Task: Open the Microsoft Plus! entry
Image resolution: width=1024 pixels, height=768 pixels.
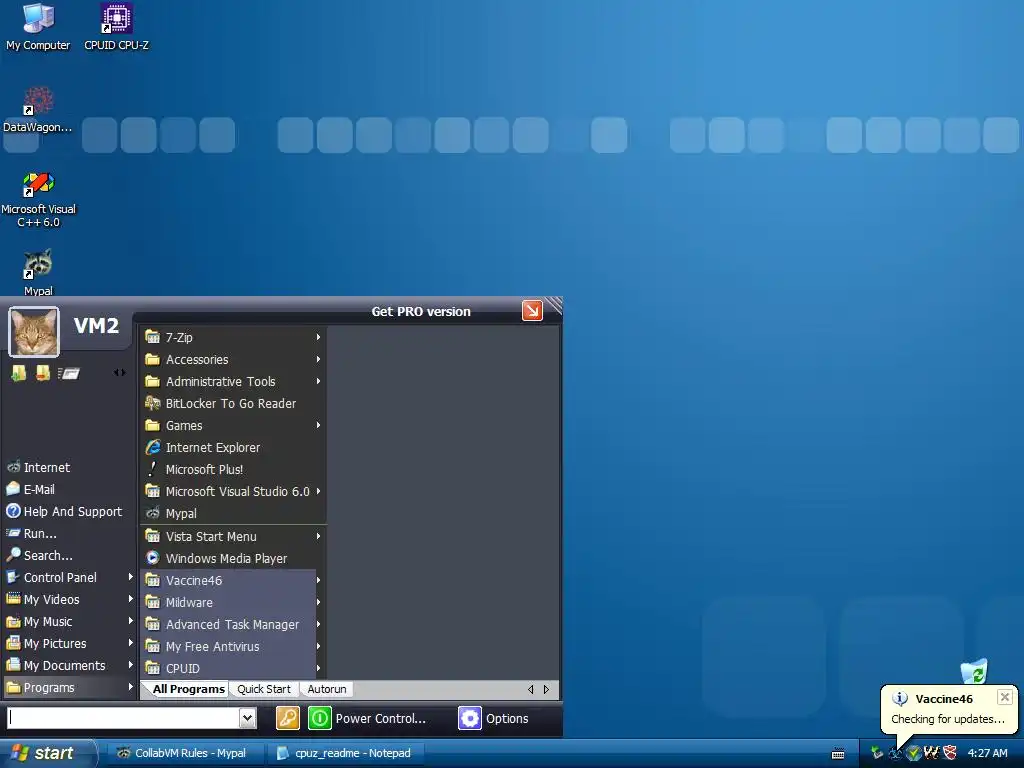Action: [x=234, y=470]
